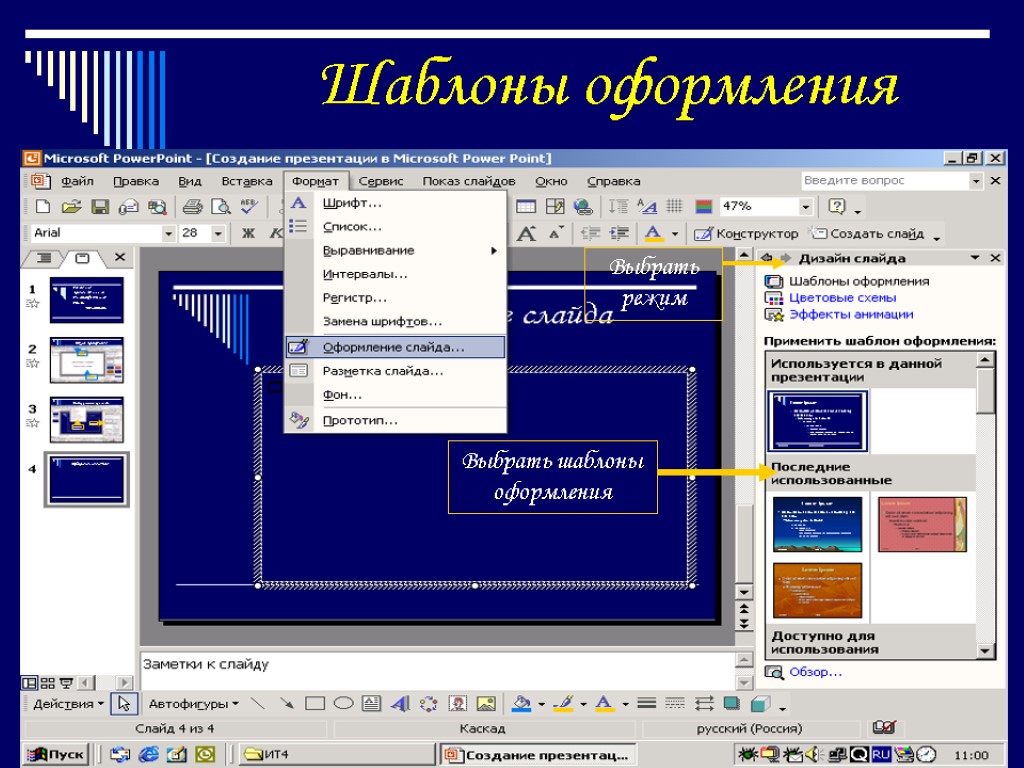Save the presentation with the floppy icon
The image size is (1024, 768).
tap(100, 207)
